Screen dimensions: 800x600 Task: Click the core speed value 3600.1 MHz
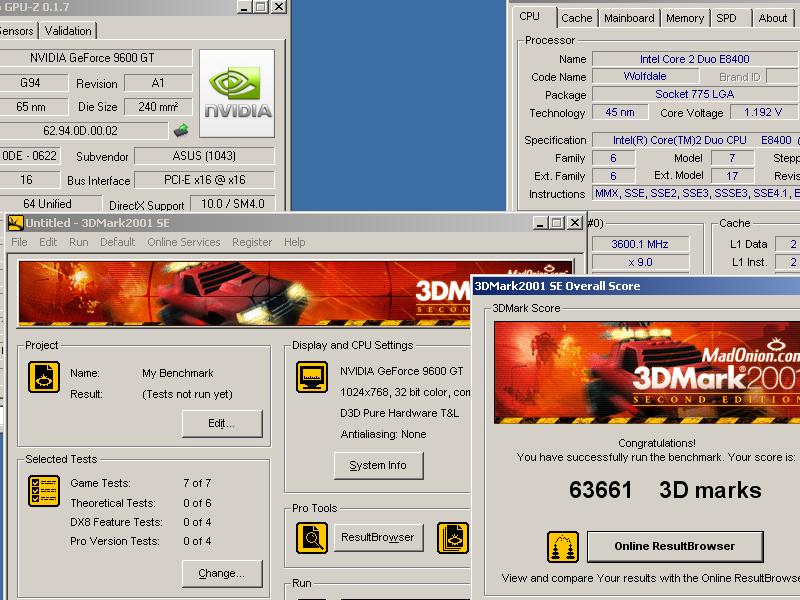click(640, 244)
